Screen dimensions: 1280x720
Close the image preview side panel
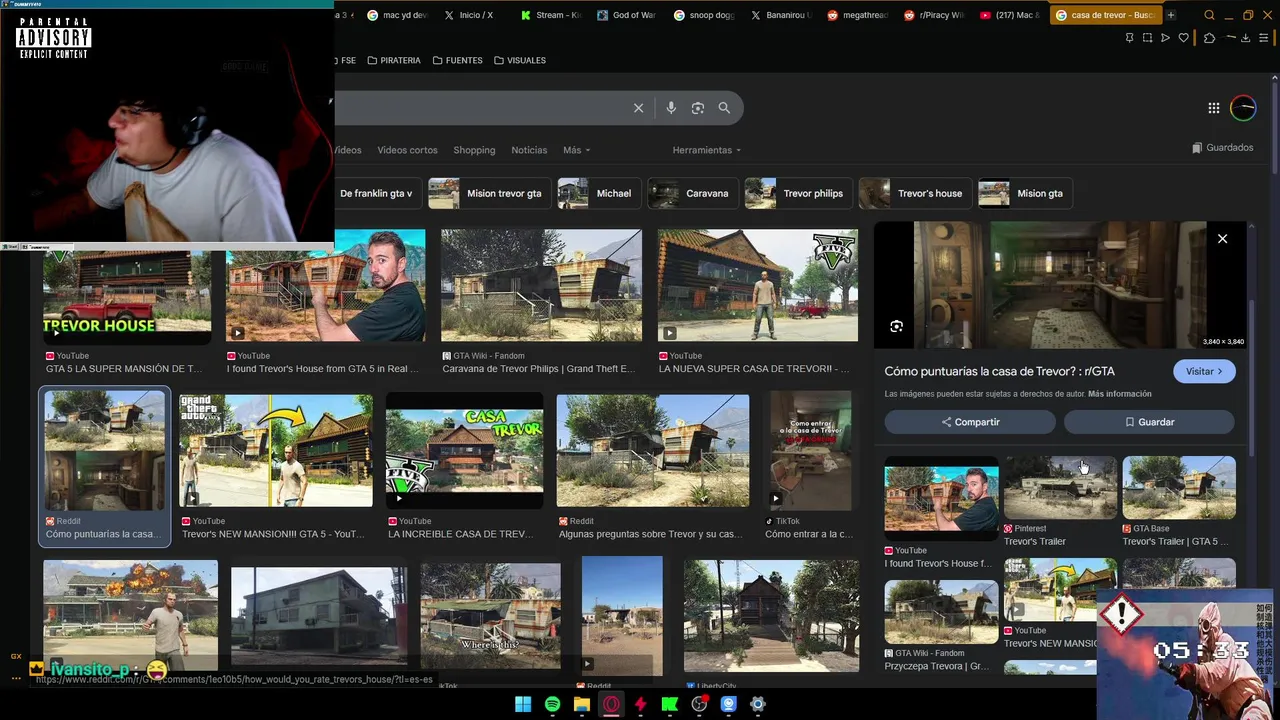pos(1222,239)
